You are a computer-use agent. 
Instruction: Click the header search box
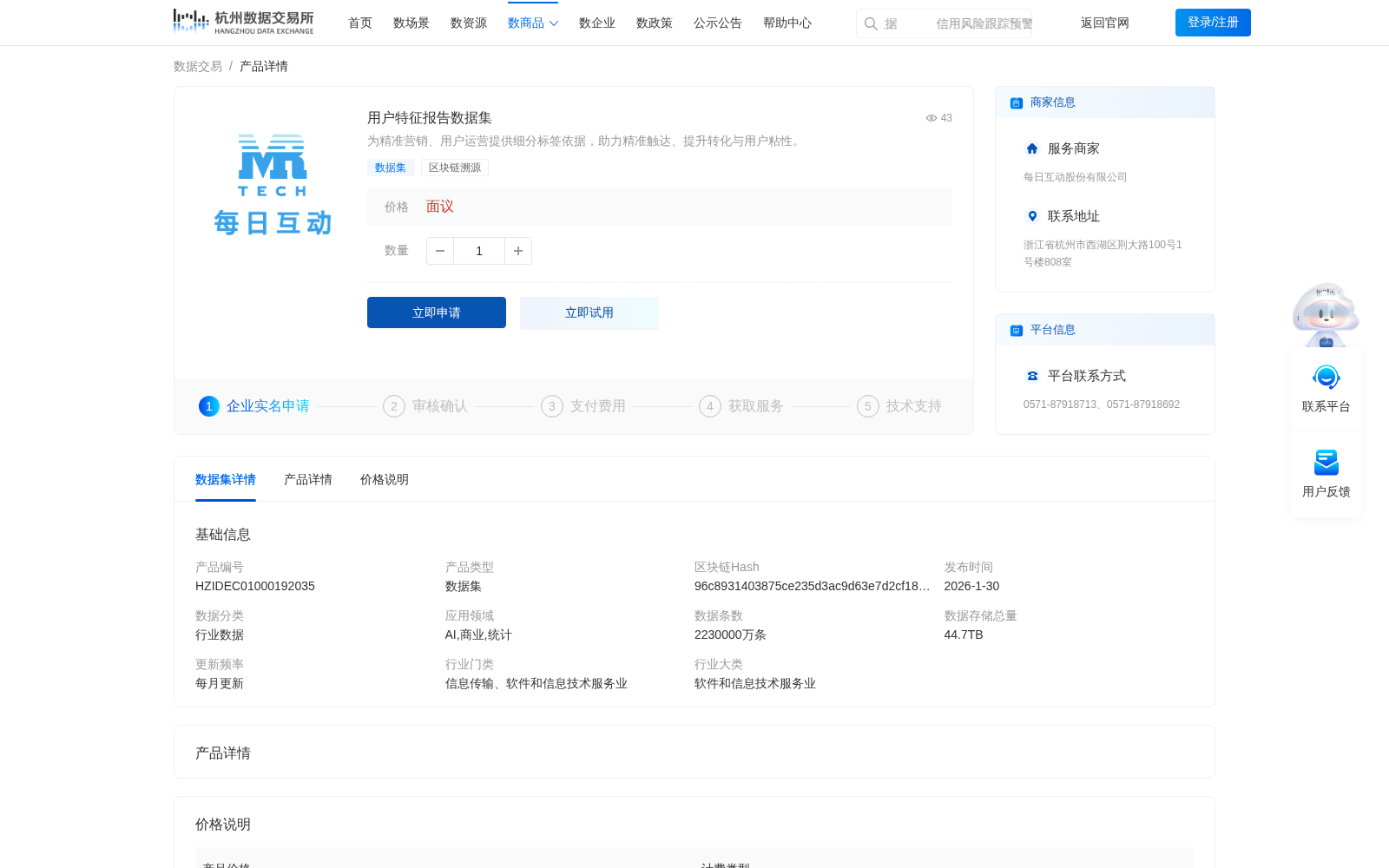[945, 23]
